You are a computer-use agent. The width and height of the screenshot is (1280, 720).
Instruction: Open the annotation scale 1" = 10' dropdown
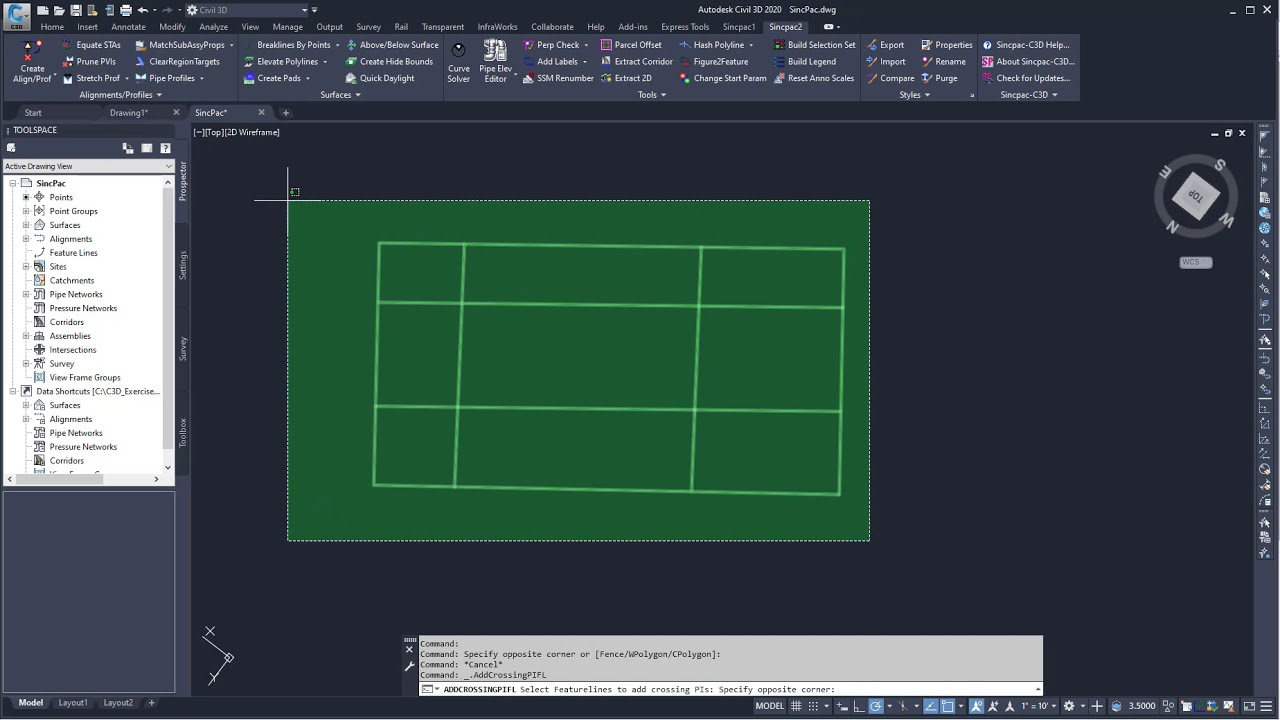[x=1039, y=706]
